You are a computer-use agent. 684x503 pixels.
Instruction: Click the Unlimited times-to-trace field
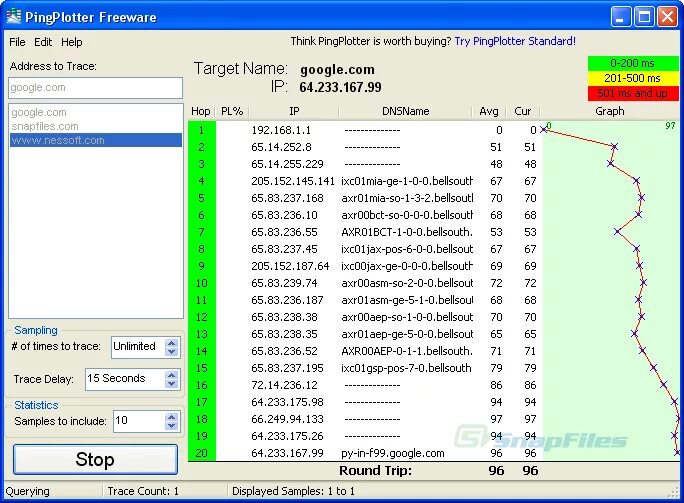(x=138, y=347)
